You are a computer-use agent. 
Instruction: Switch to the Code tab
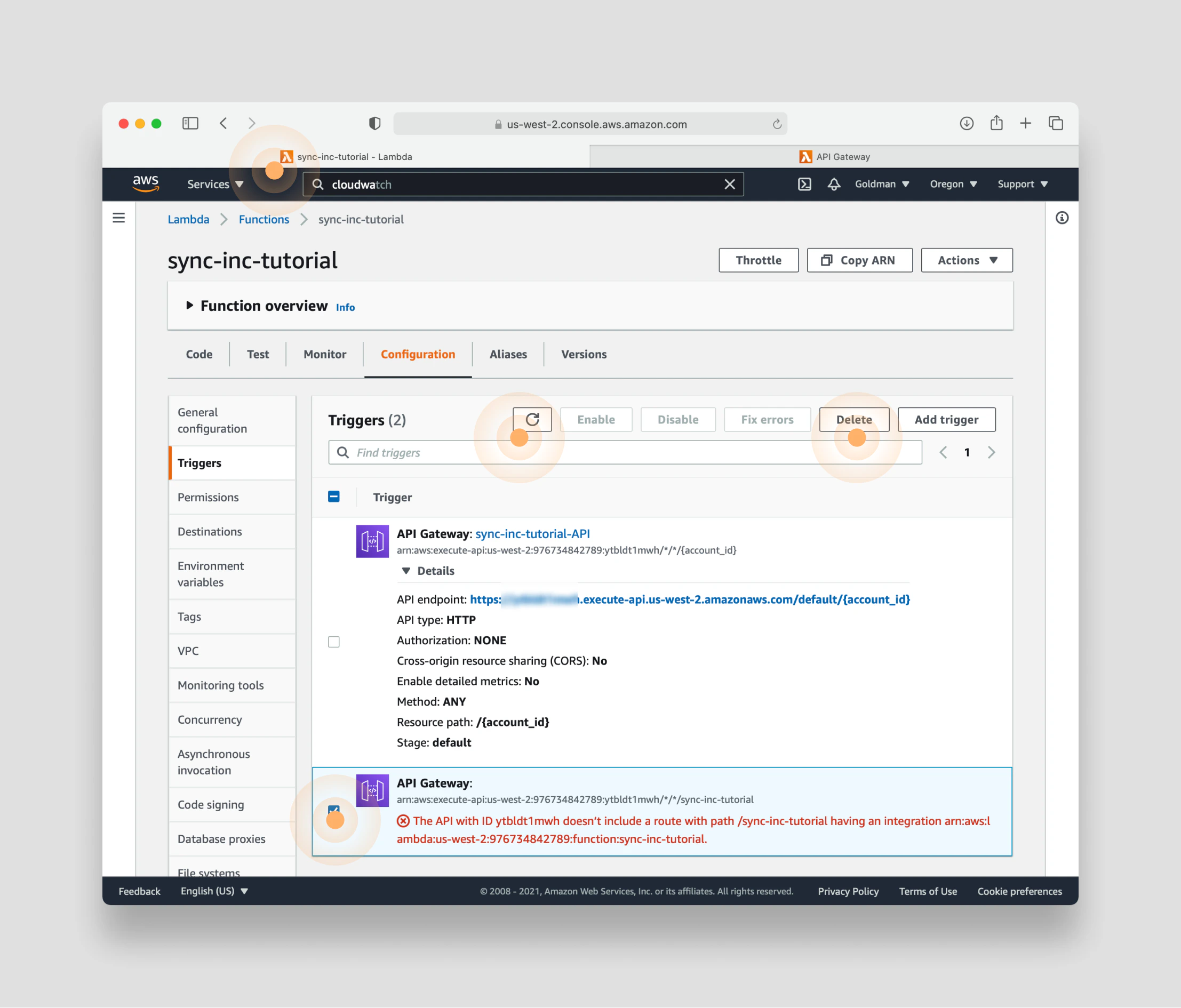click(199, 355)
